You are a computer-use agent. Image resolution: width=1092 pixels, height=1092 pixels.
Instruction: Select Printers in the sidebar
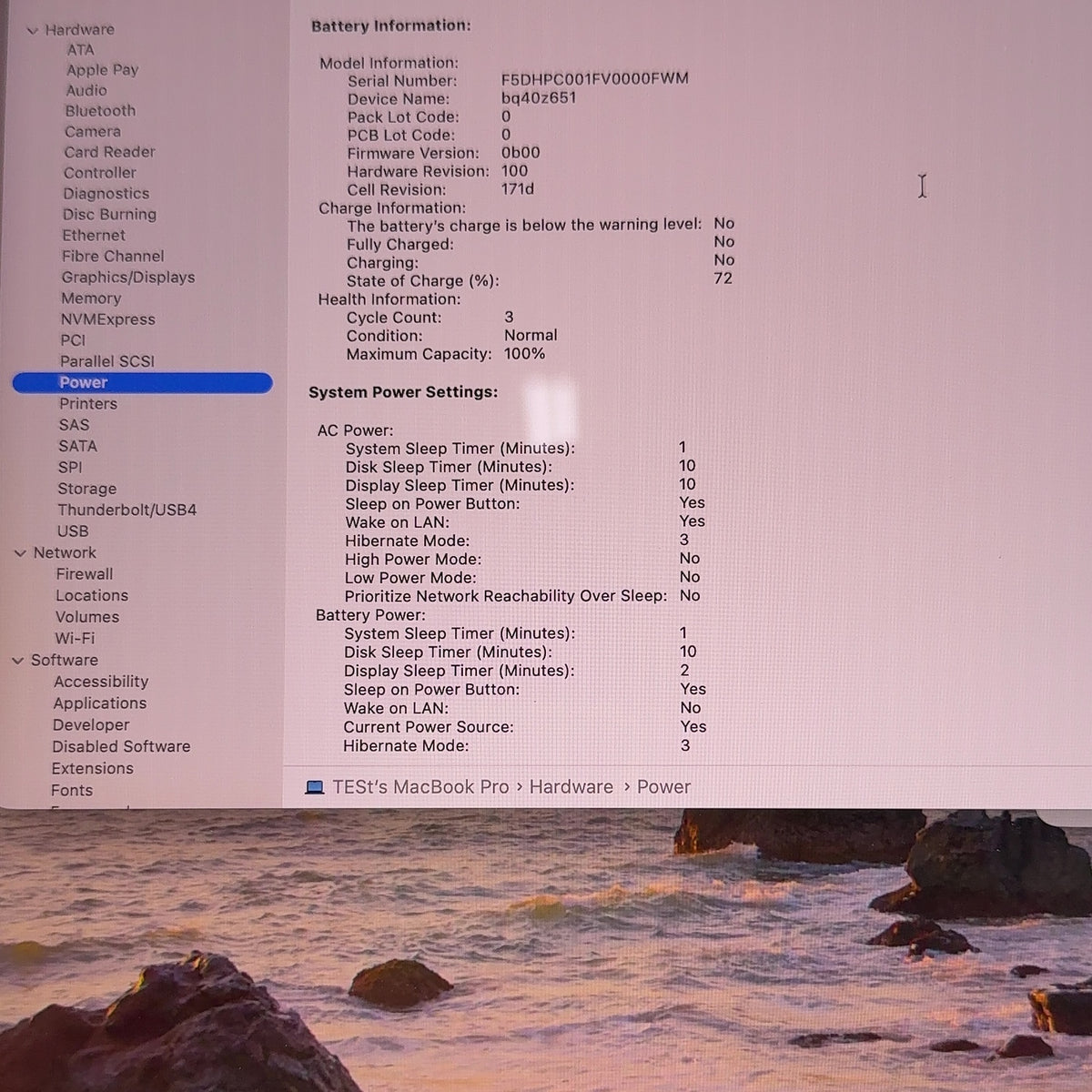click(88, 404)
